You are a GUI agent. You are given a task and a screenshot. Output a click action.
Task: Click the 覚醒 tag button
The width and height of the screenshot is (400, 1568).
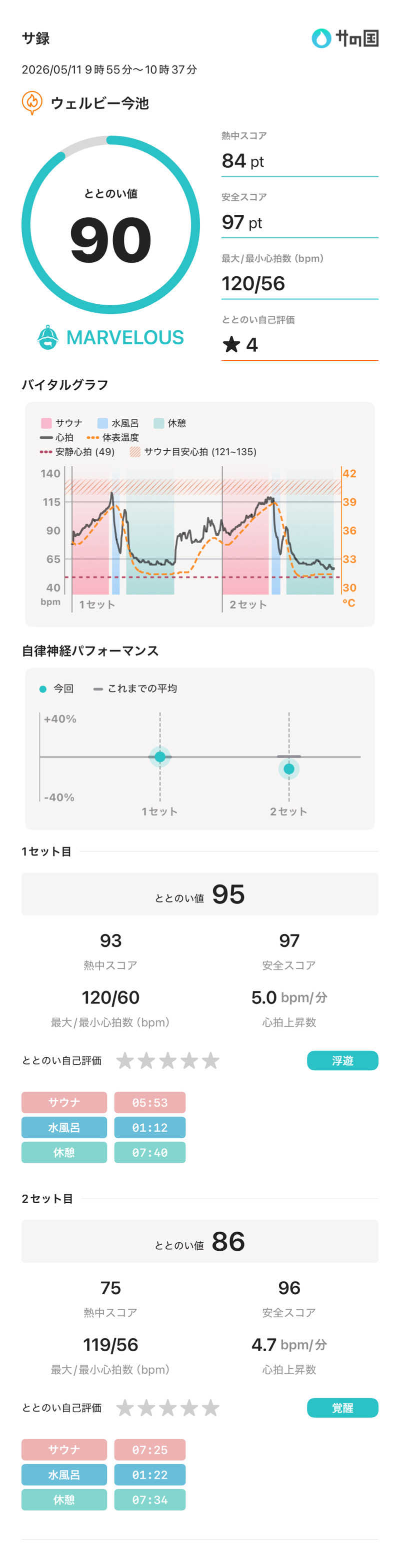[342, 1407]
